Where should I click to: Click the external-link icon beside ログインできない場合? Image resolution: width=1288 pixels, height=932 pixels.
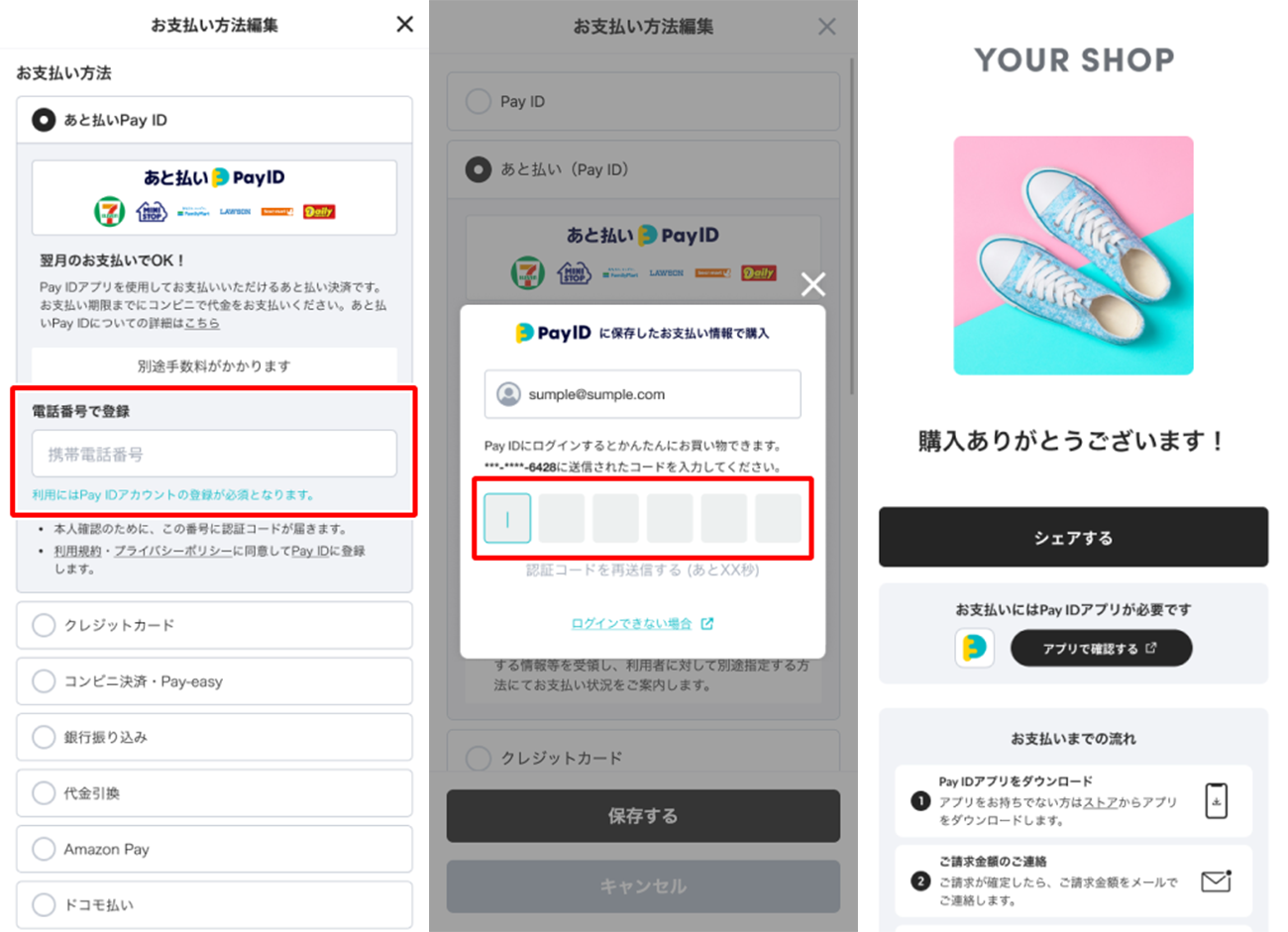[x=706, y=623]
